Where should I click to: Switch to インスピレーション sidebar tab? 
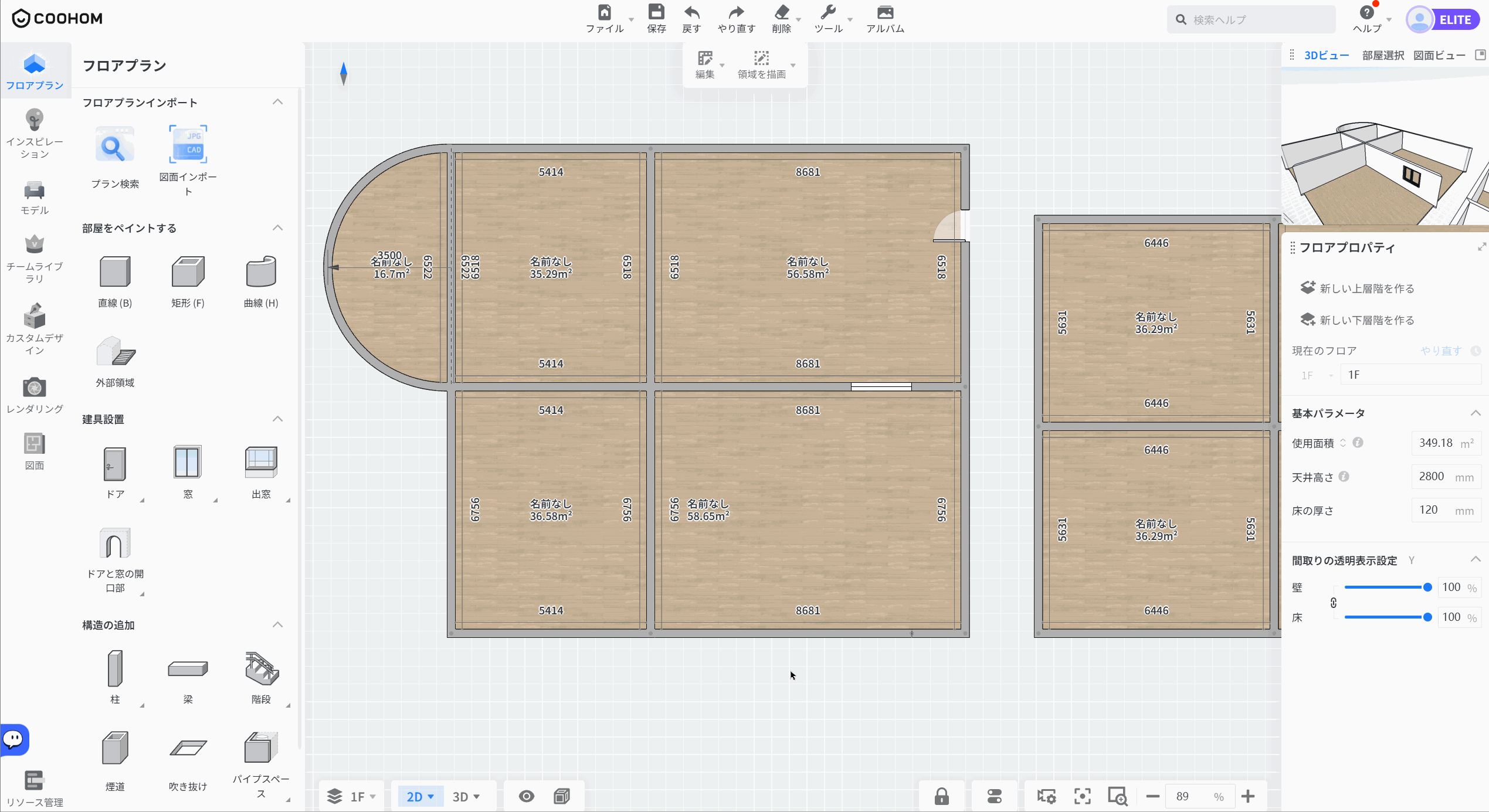[x=35, y=134]
